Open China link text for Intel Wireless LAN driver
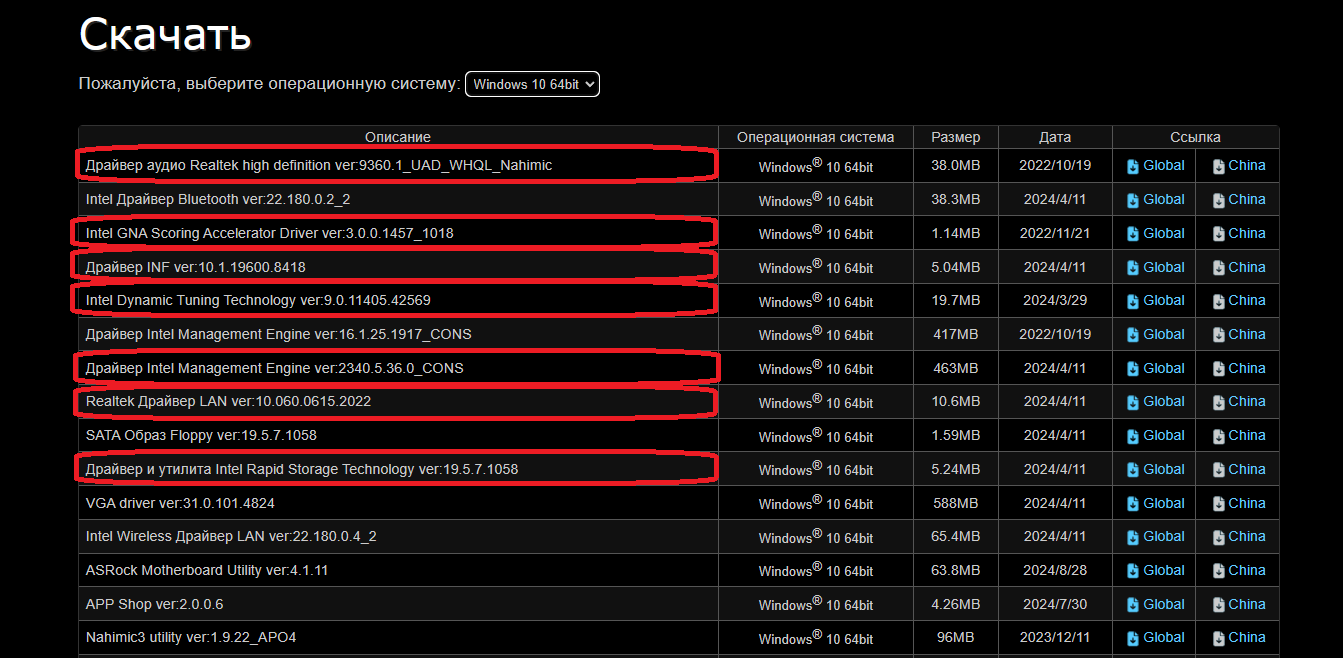 coord(1247,536)
